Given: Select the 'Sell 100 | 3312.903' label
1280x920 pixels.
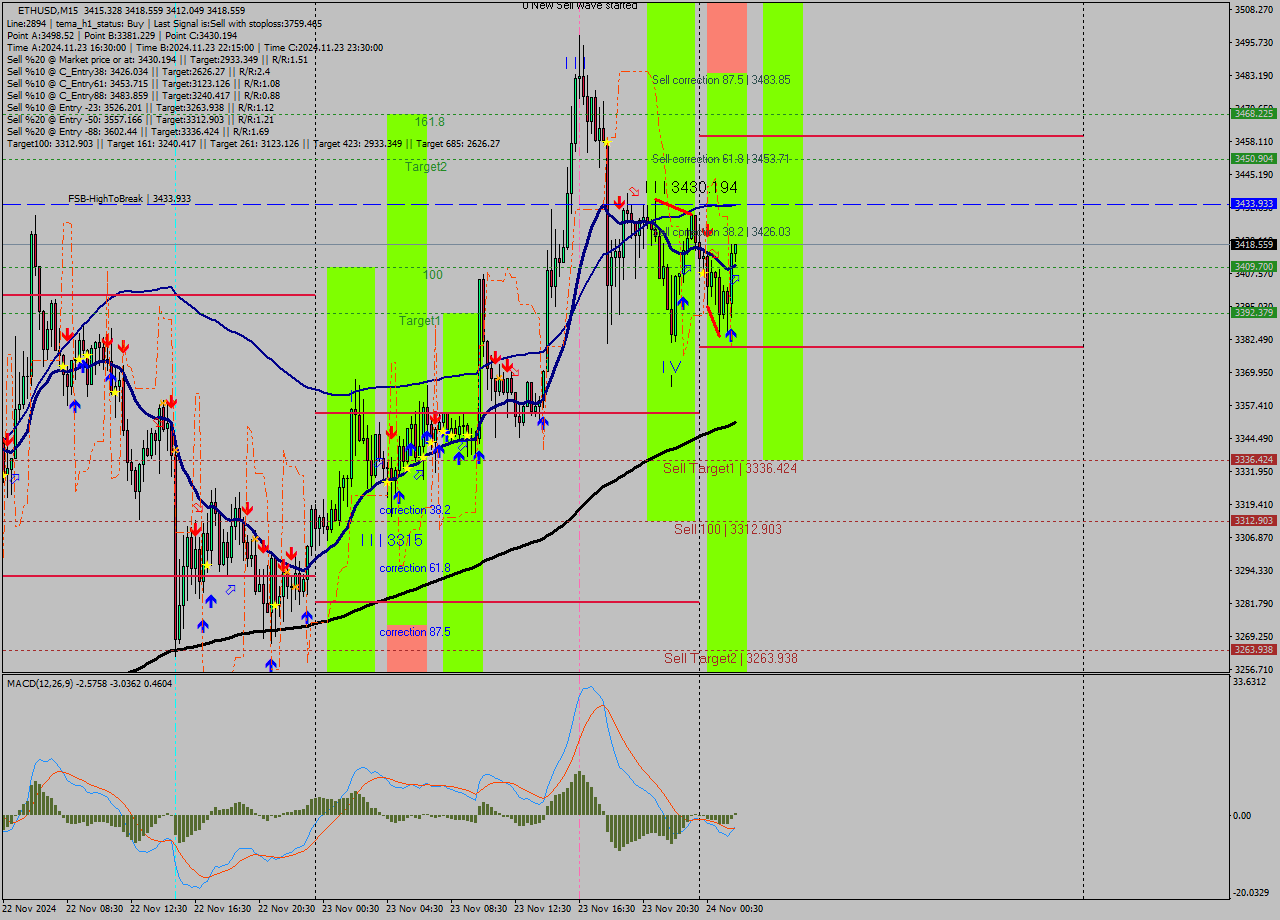Looking at the screenshot, I should (x=727, y=529).
